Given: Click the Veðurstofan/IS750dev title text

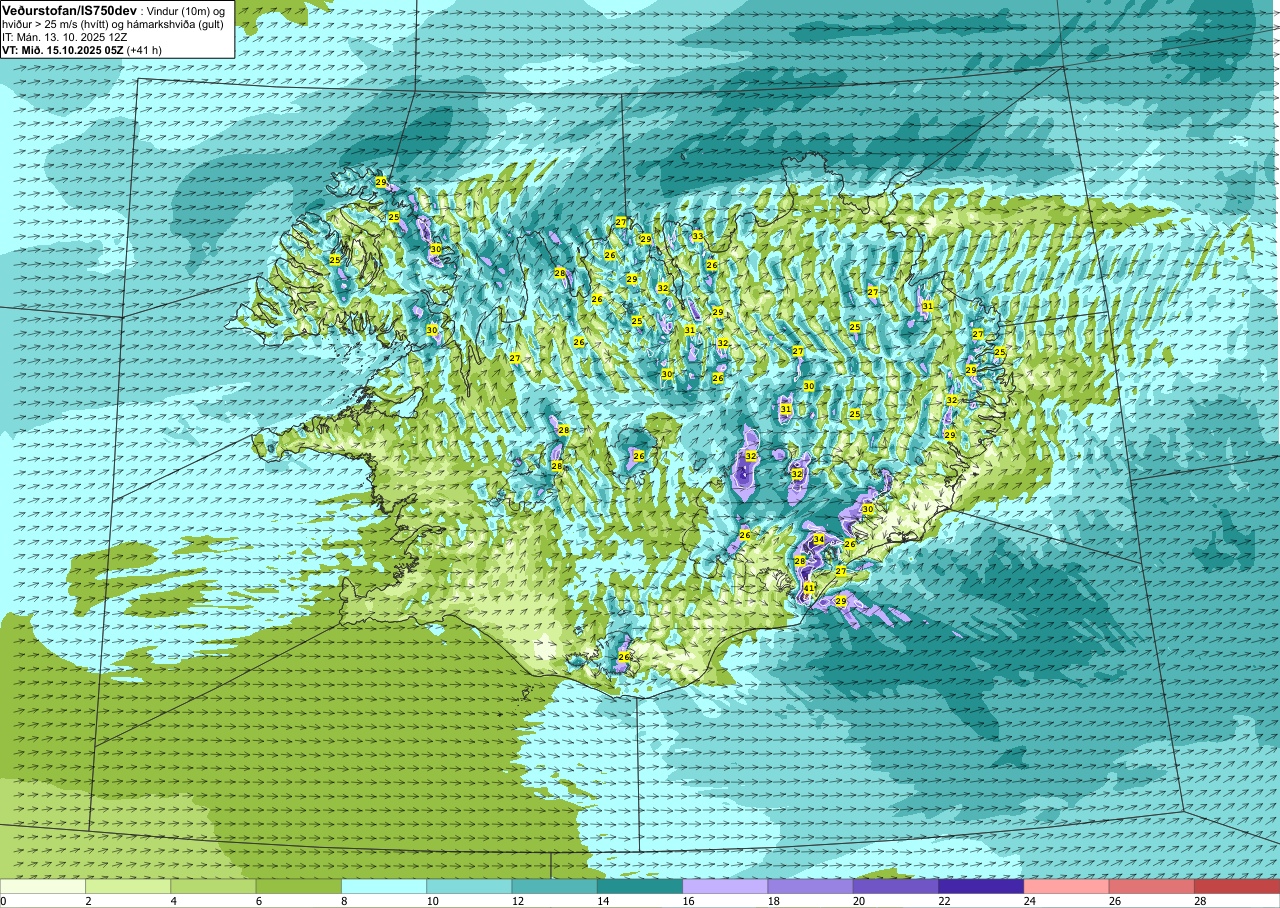Looking at the screenshot, I should coord(69,10).
